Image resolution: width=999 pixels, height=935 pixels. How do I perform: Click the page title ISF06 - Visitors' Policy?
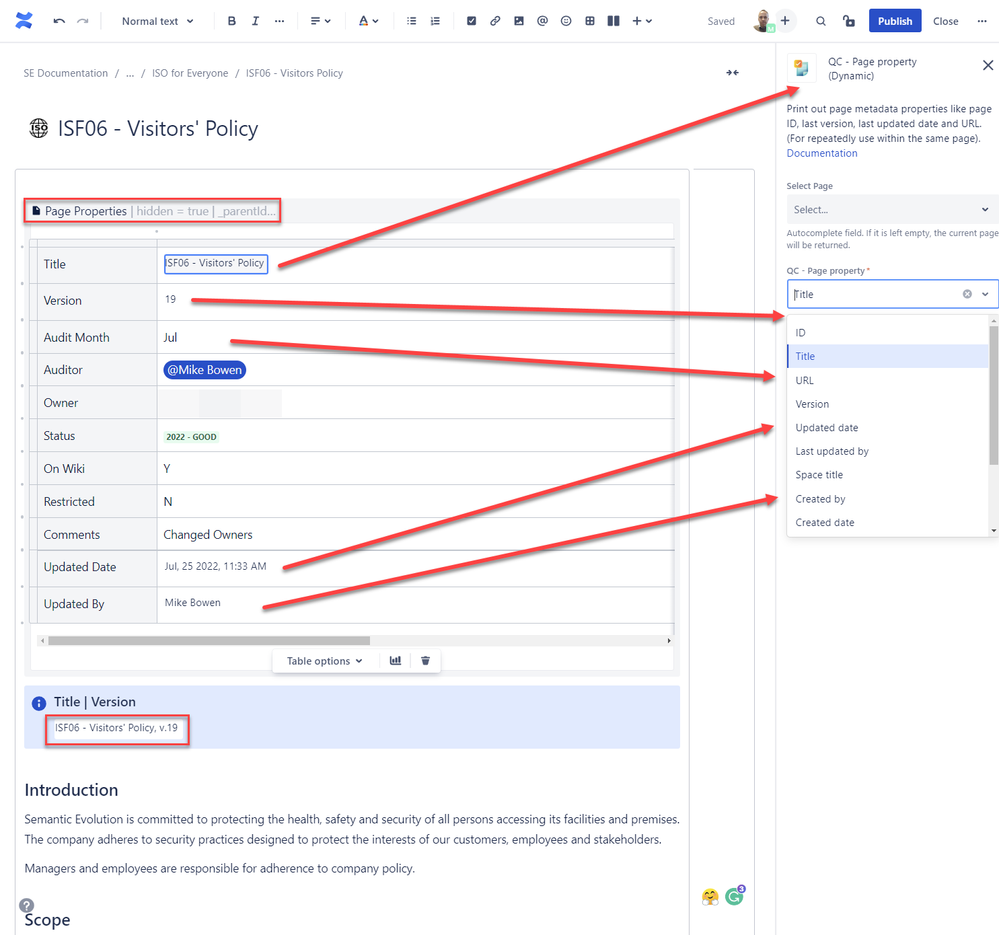[x=158, y=128]
